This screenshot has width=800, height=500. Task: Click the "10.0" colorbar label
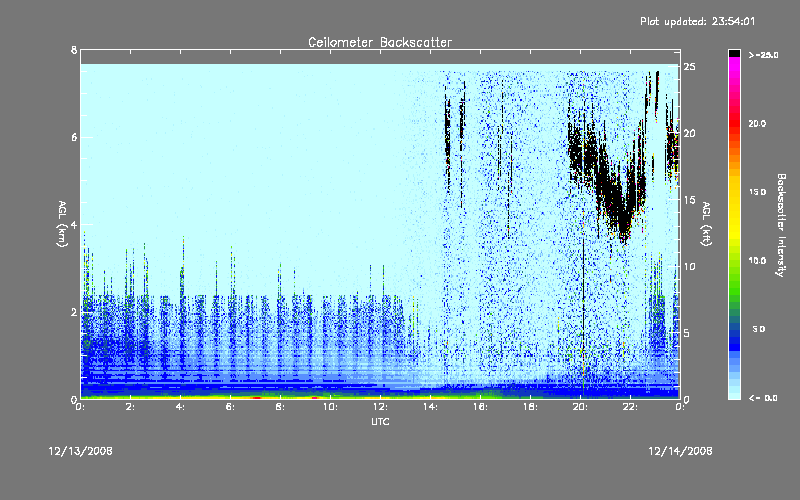[x=757, y=260]
